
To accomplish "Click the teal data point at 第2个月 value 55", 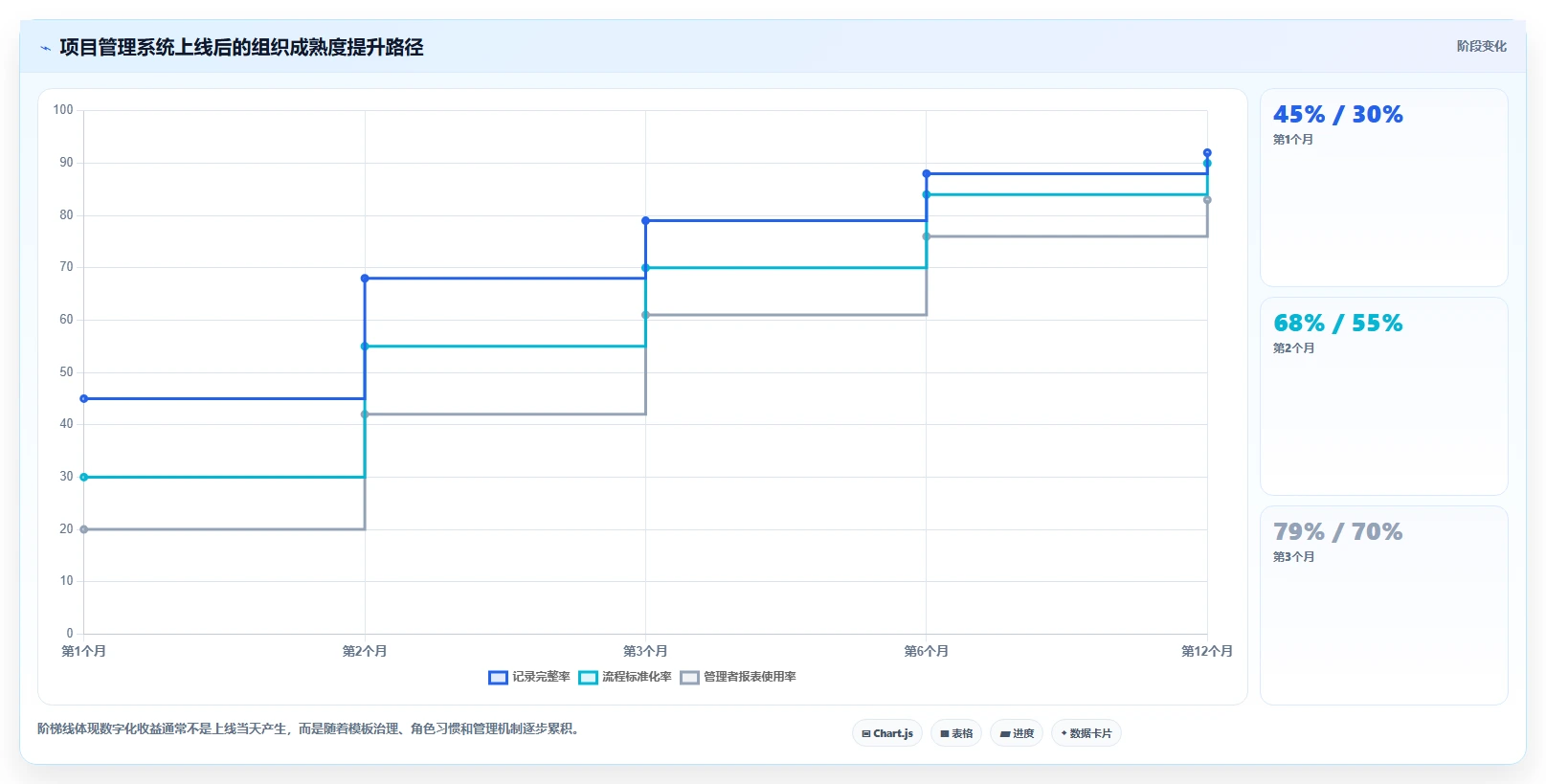I will 365,347.
